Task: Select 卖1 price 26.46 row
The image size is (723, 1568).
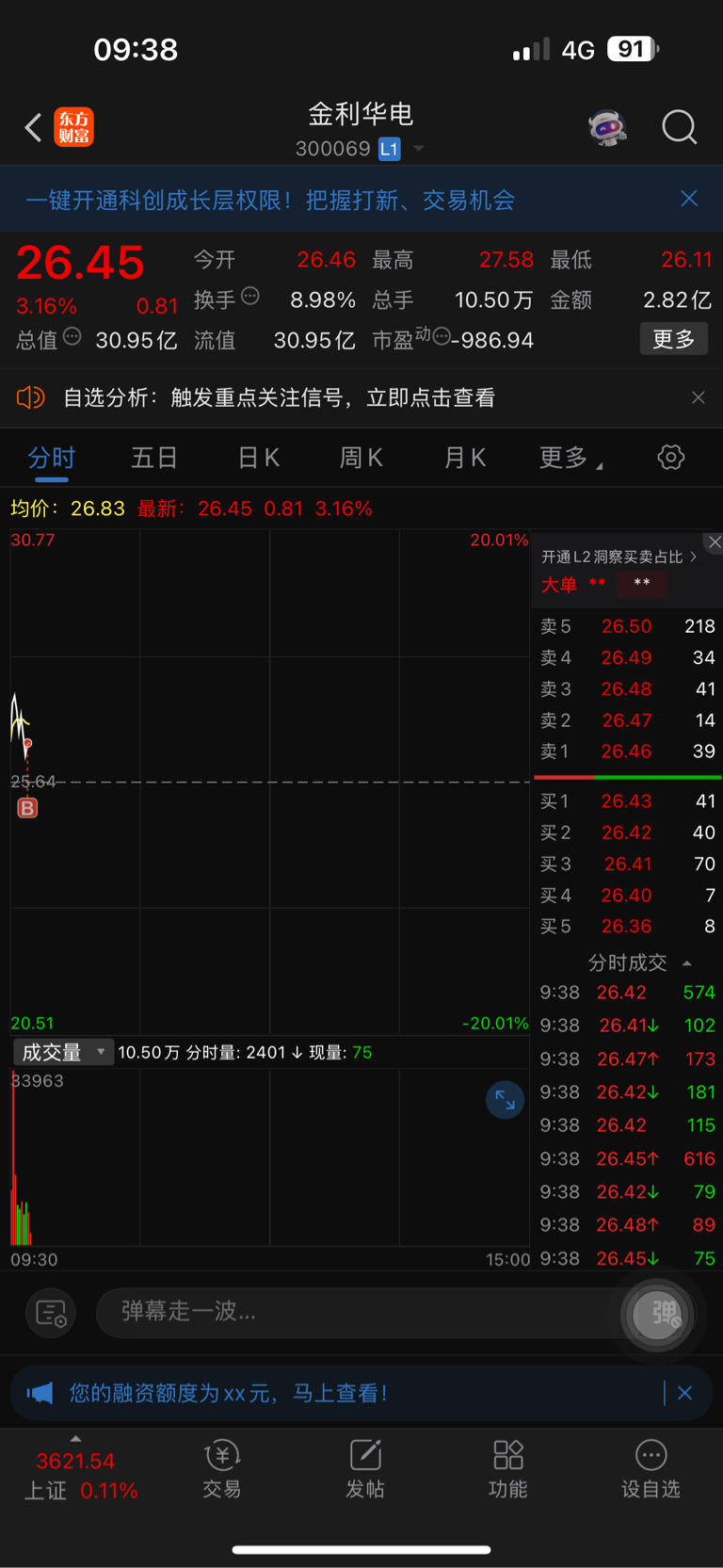Action: [628, 751]
